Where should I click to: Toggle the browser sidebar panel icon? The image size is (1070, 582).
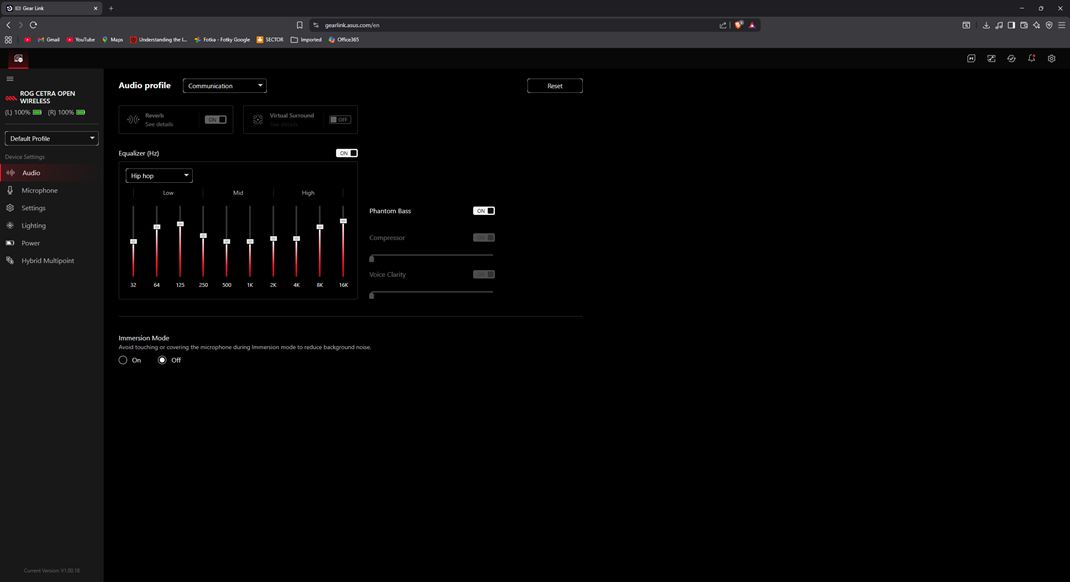click(1011, 25)
